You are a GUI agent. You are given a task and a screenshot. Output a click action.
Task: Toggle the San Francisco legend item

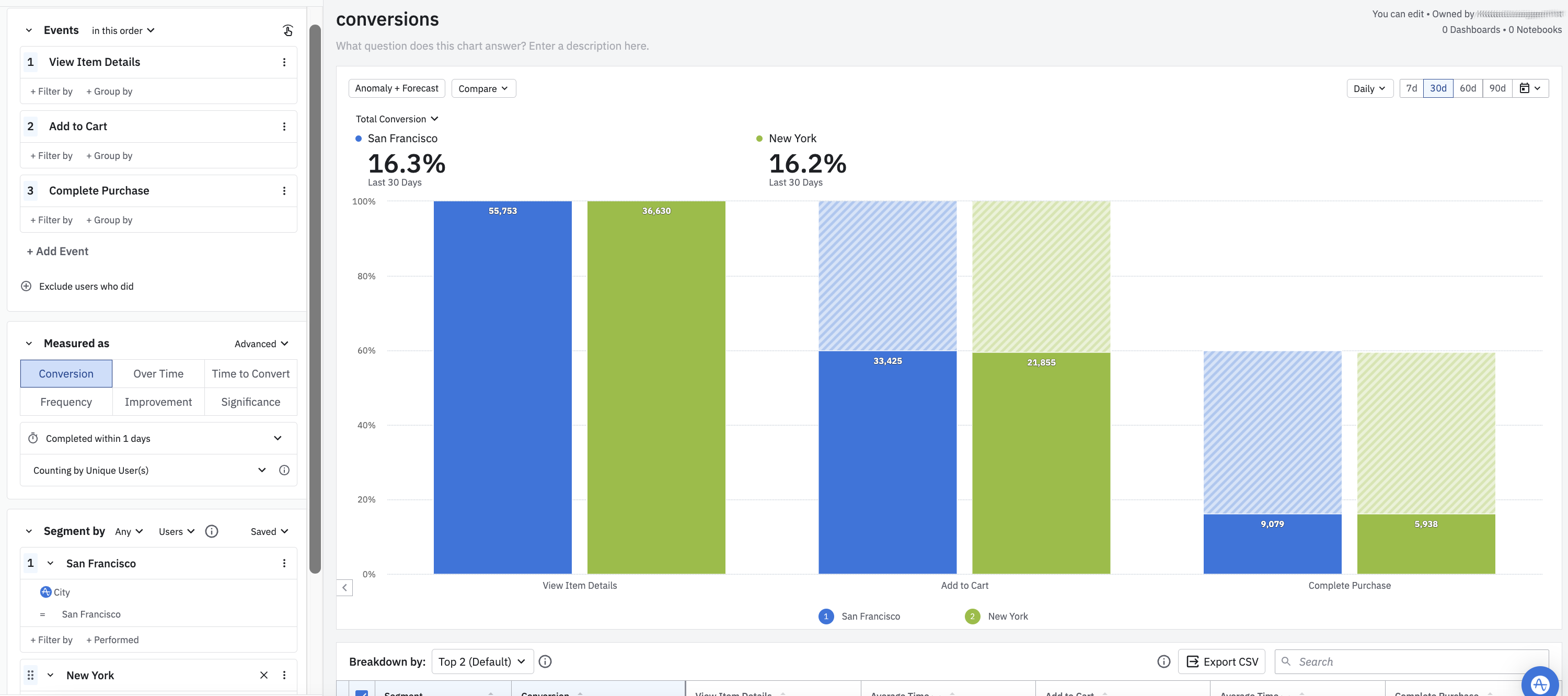[x=859, y=616]
